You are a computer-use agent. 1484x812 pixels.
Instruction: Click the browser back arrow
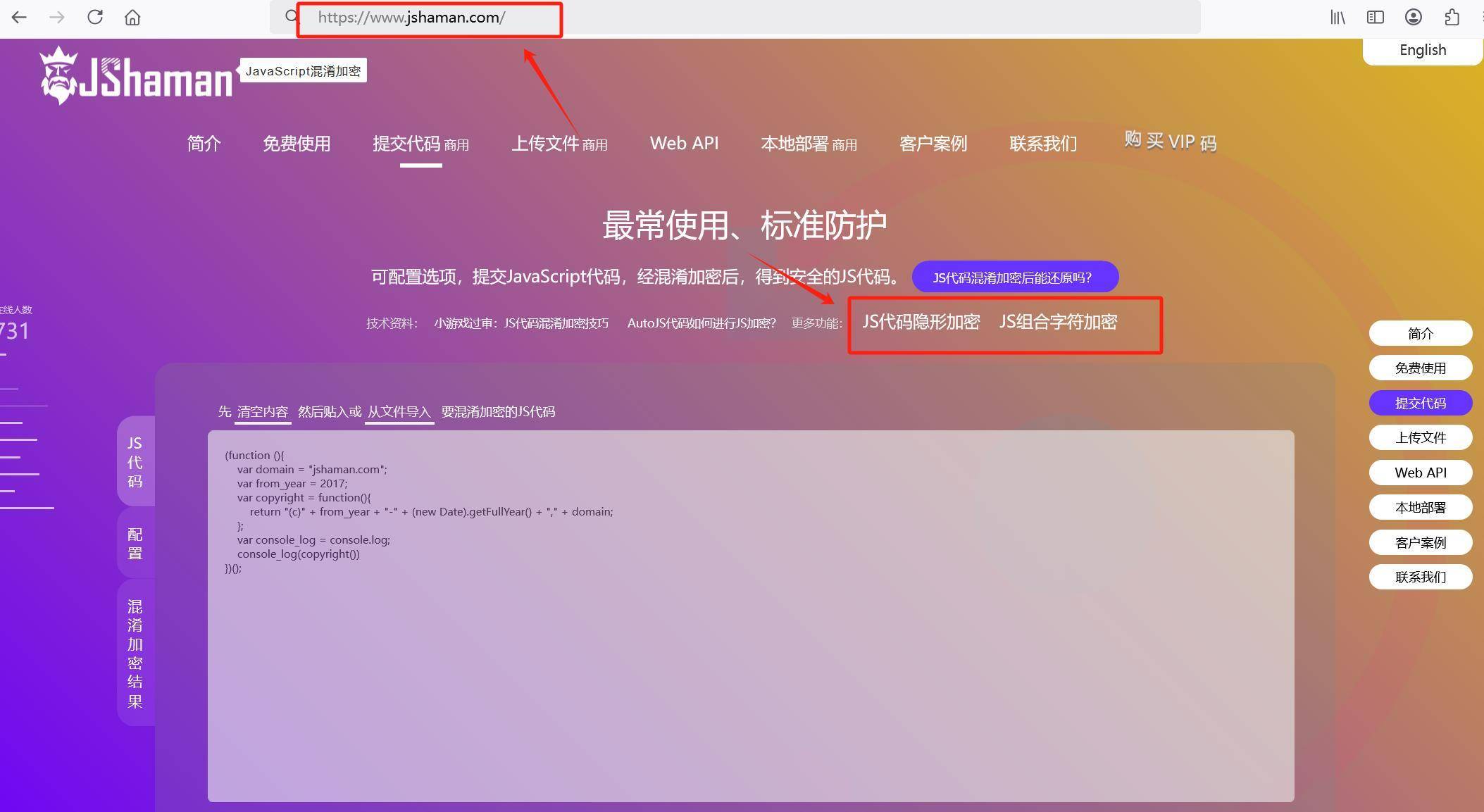pos(19,18)
